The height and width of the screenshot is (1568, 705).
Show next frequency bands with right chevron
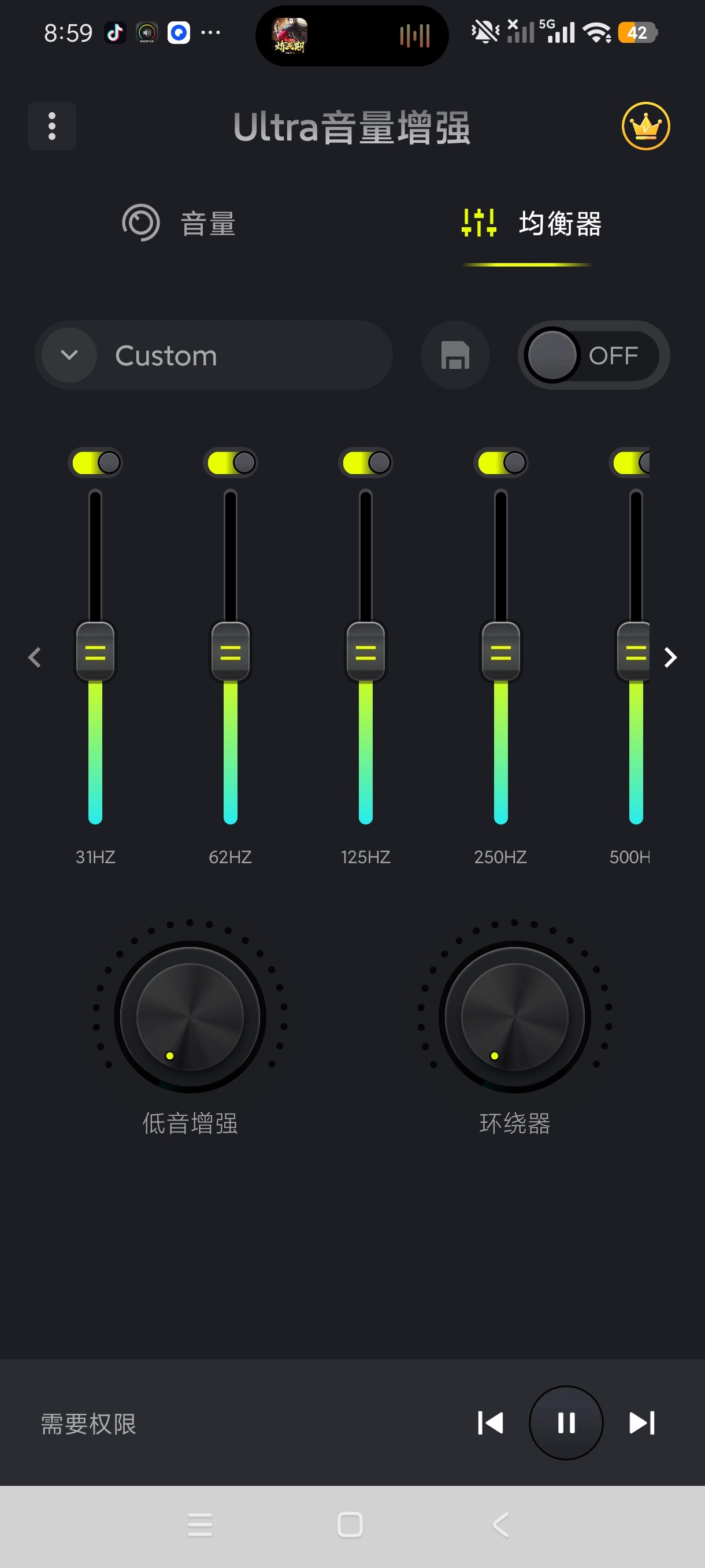670,657
